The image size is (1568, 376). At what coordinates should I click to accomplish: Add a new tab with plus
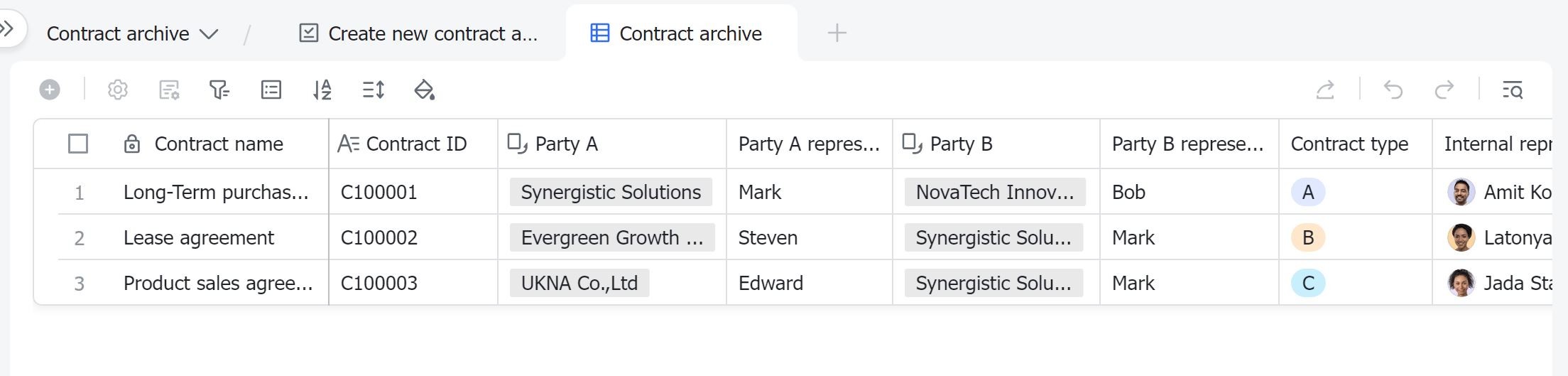pos(837,33)
